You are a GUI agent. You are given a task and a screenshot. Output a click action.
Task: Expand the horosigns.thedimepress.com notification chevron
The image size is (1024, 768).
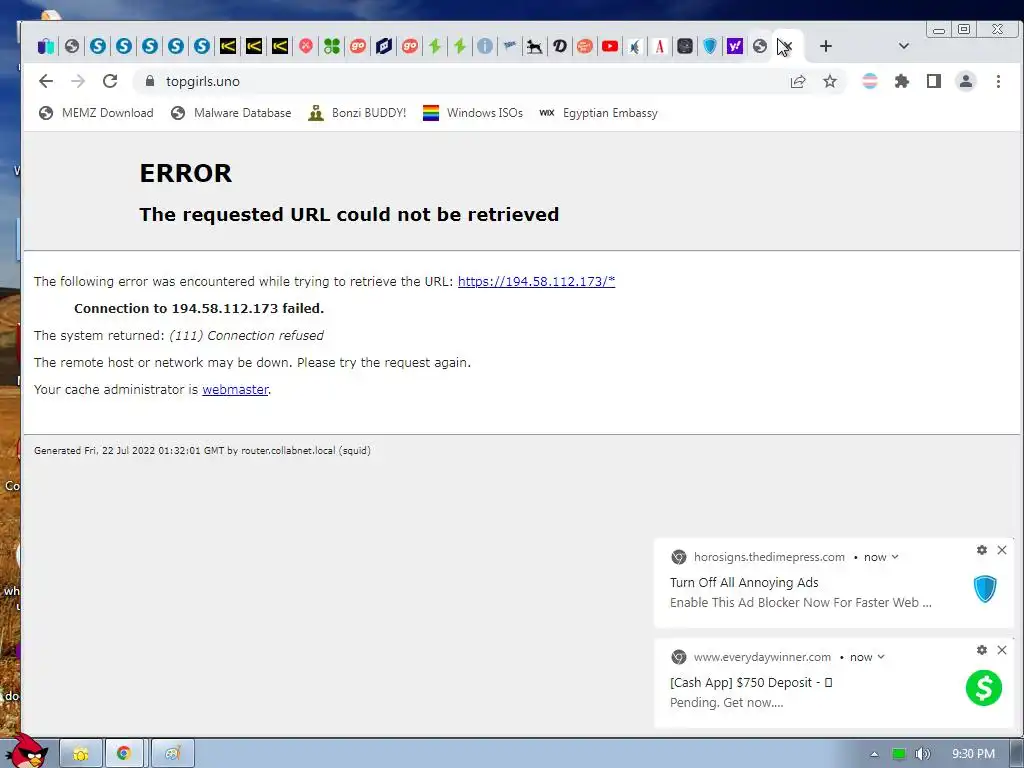pyautogui.click(x=895, y=557)
